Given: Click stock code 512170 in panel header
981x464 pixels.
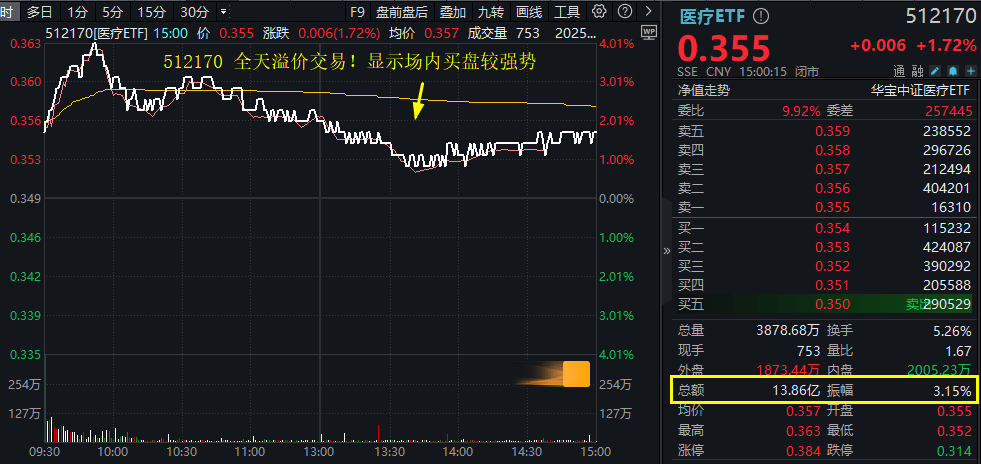Looking at the screenshot, I should pyautogui.click(x=940, y=17).
